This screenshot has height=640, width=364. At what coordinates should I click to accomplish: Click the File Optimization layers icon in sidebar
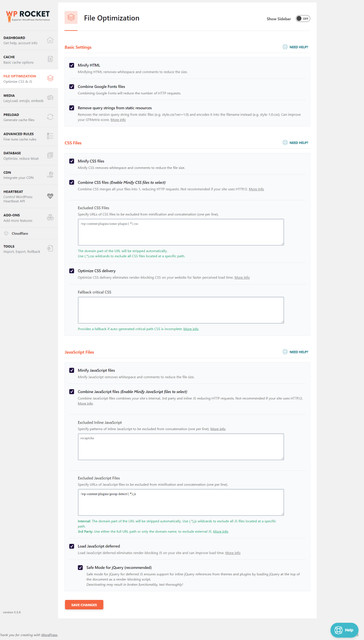click(x=50, y=78)
